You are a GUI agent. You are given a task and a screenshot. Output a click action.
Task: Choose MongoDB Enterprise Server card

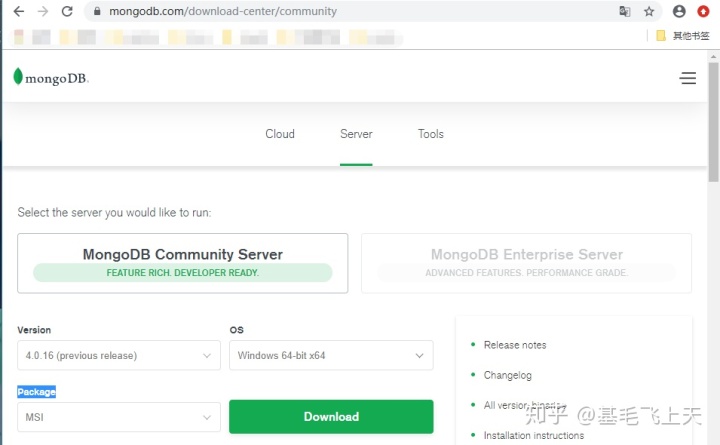tap(526, 263)
